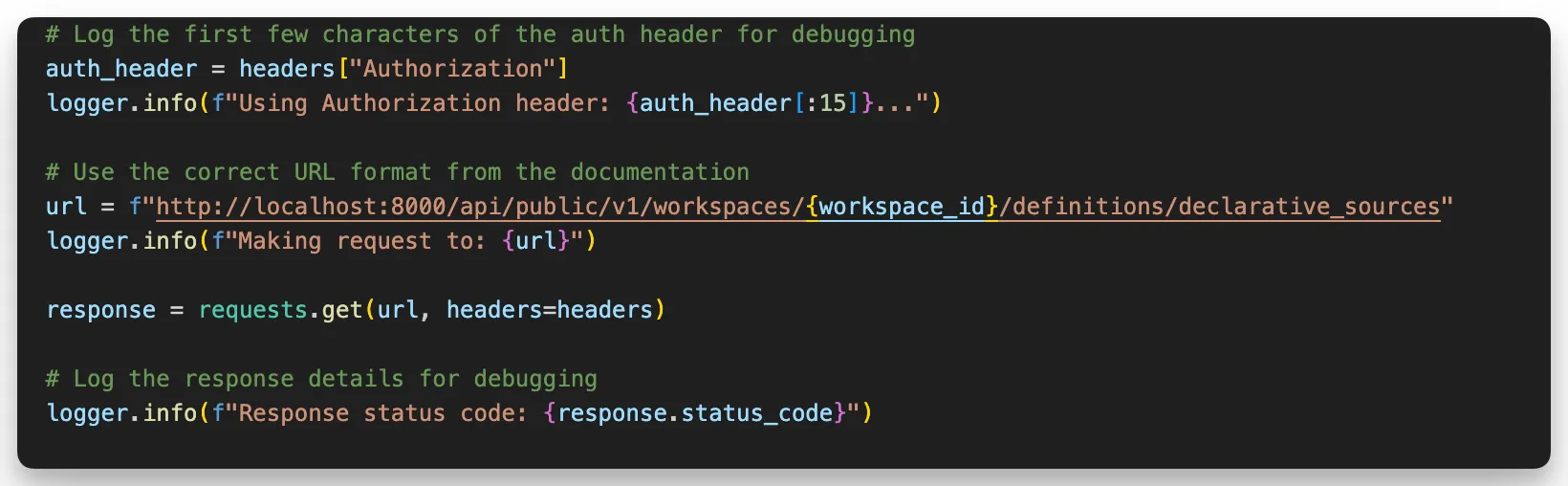Click the url variable on the assignment line
Image resolution: width=1568 pixels, height=486 pixels.
pyautogui.click(x=66, y=207)
